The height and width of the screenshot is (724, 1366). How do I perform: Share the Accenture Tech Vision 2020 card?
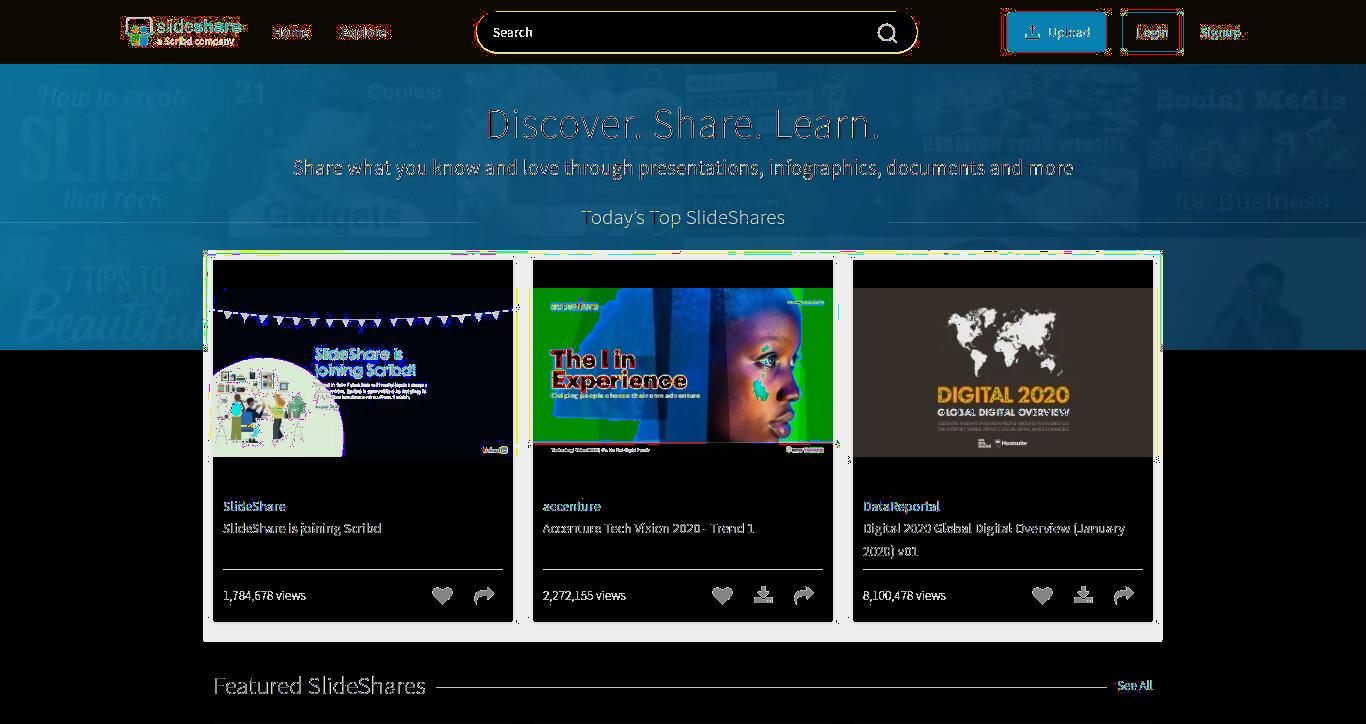coord(804,595)
